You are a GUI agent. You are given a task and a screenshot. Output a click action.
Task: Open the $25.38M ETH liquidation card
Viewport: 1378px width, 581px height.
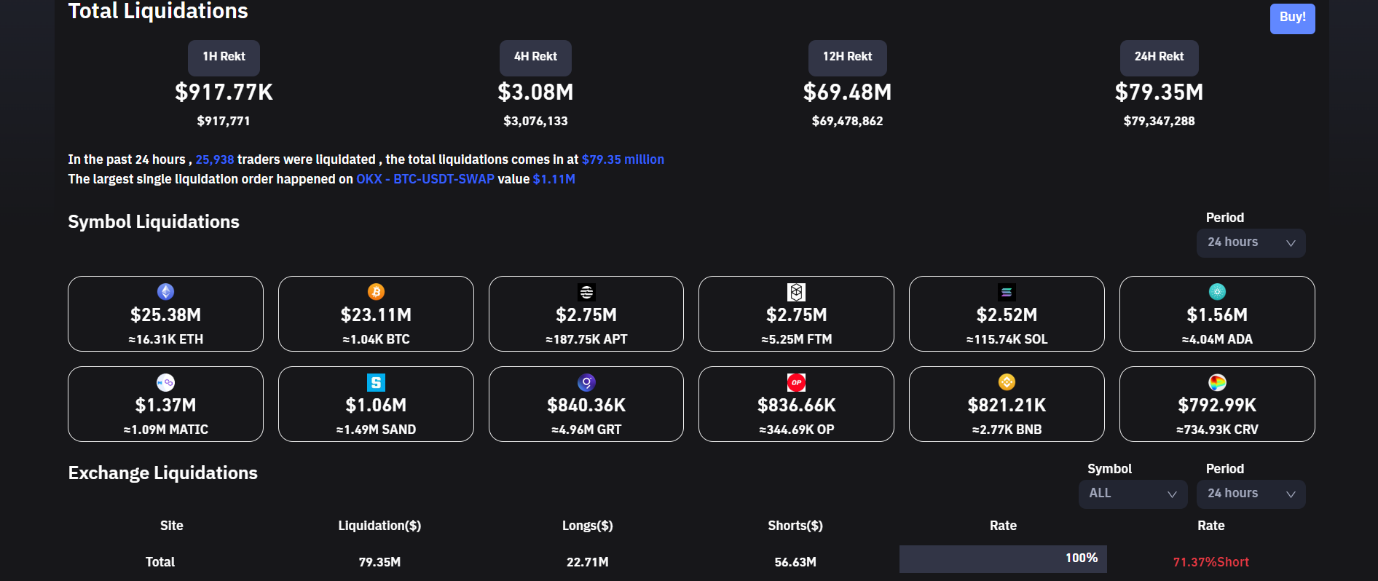pos(166,314)
